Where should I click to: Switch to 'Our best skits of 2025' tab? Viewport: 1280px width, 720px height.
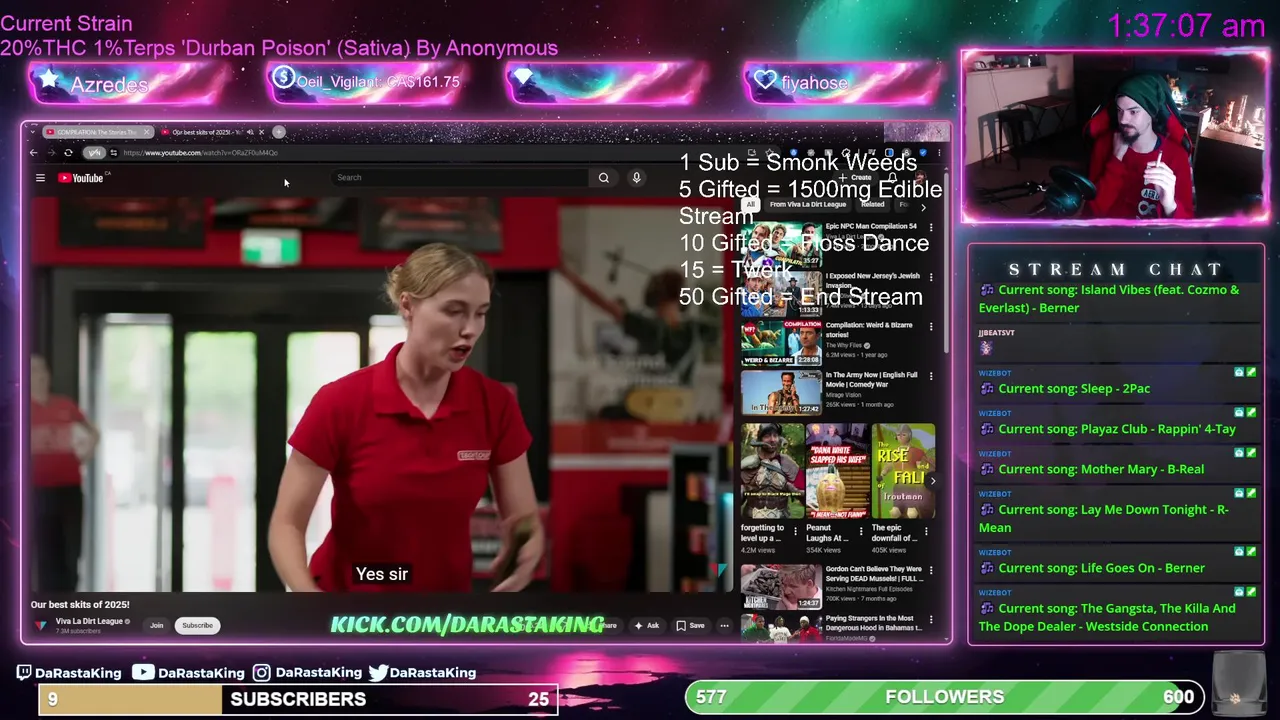[x=206, y=132]
